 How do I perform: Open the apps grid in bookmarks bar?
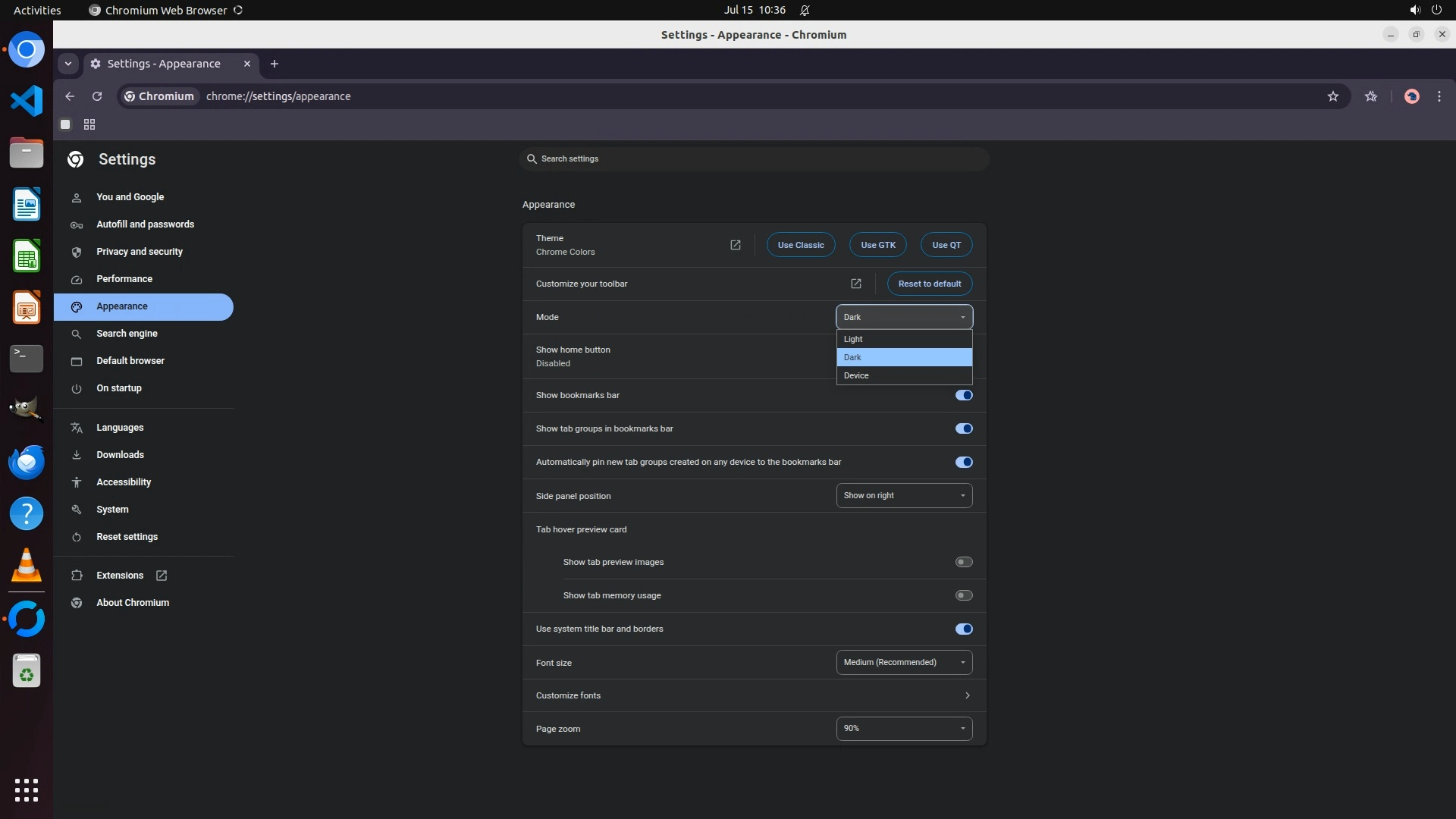89,124
